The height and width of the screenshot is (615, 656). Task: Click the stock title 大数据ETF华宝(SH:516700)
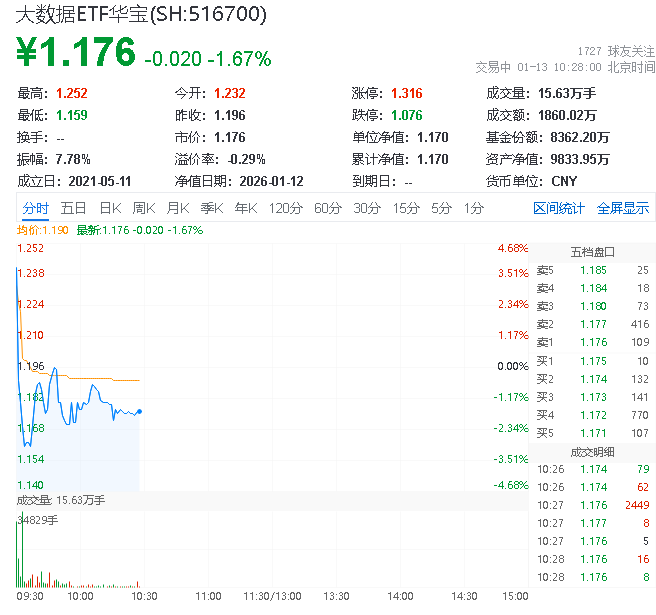point(141,14)
